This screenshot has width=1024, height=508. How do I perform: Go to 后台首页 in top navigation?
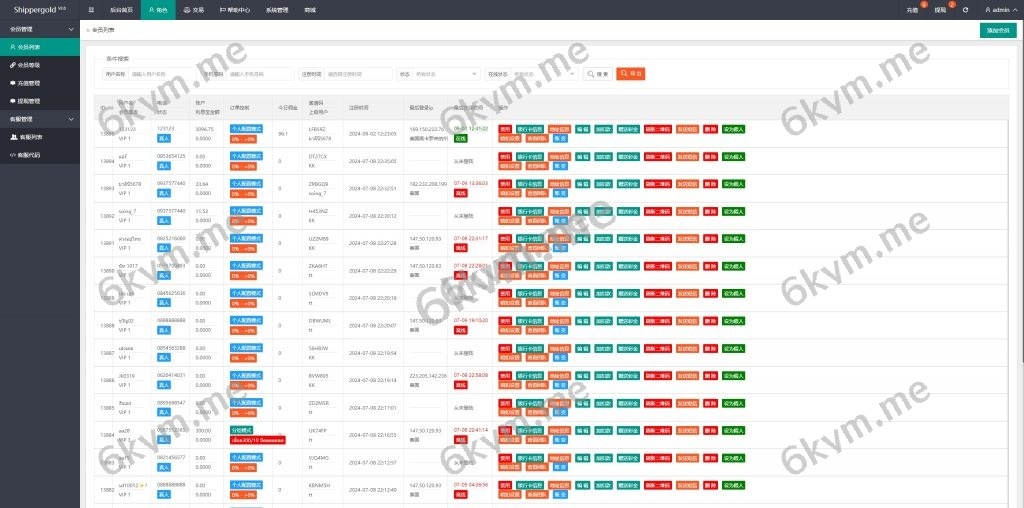(x=120, y=9)
